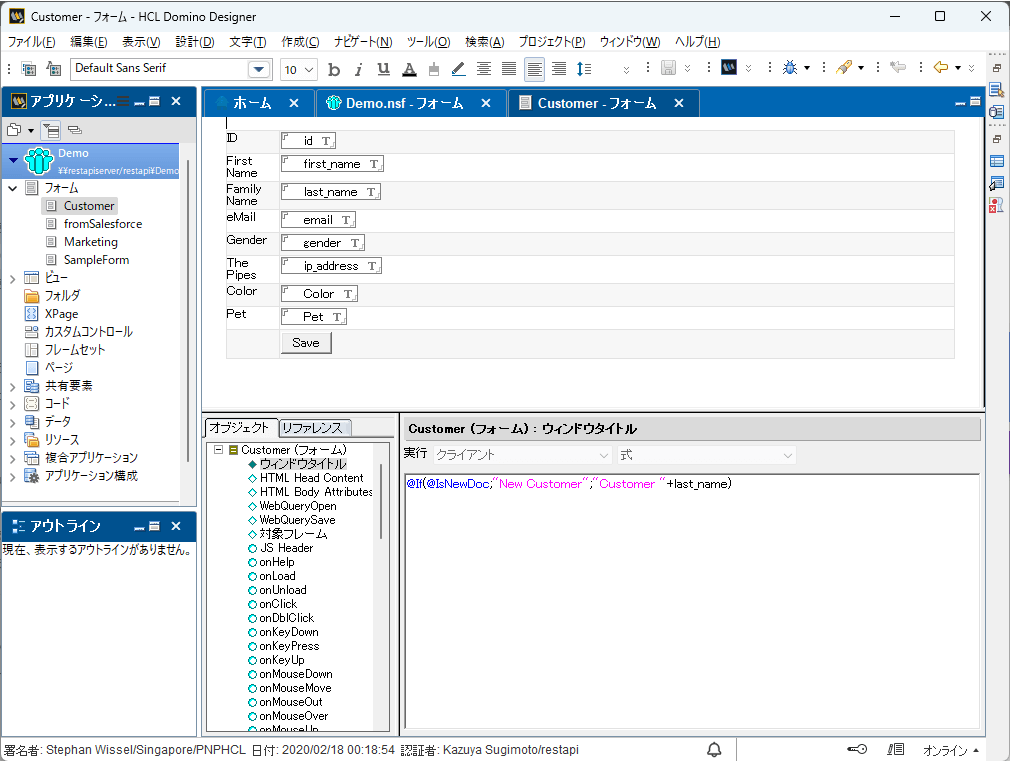The width and height of the screenshot is (1010, 761).
Task: Select the JS Header object
Action: tap(287, 548)
